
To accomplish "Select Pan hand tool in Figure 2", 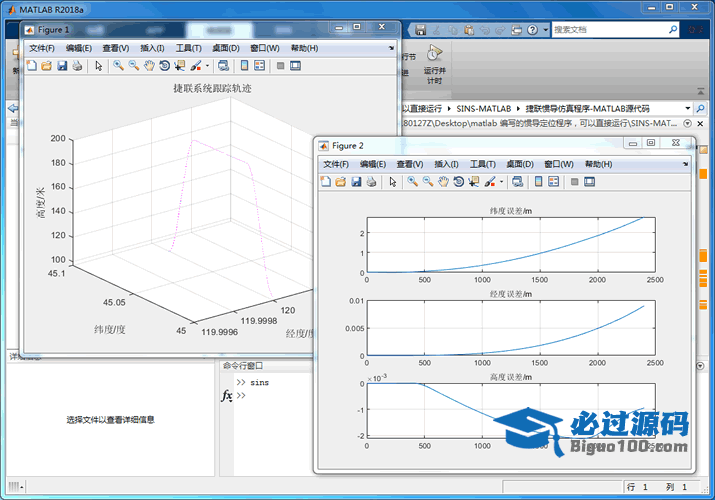I will pos(443,182).
